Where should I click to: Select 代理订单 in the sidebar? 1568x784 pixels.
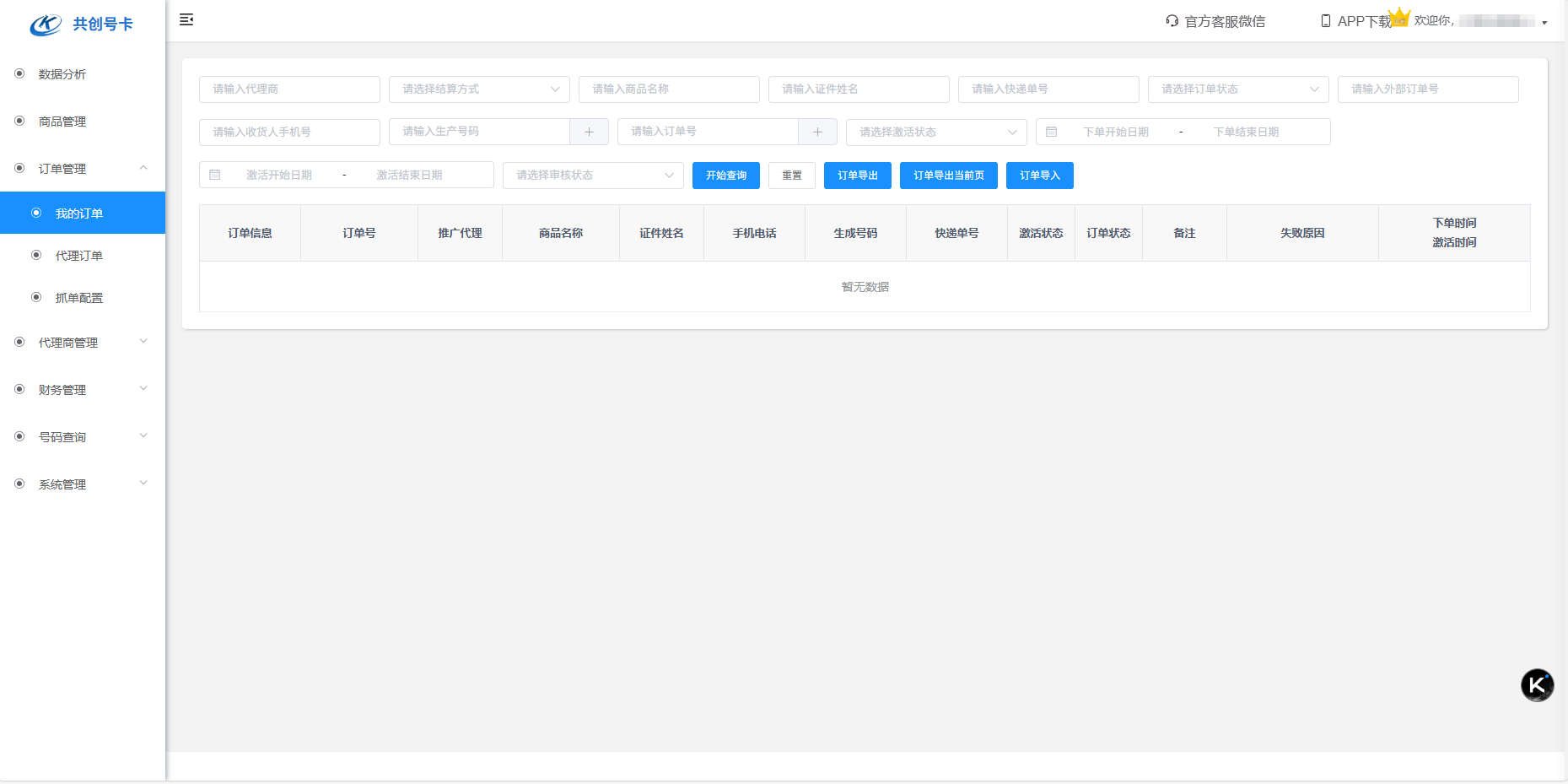(x=79, y=256)
